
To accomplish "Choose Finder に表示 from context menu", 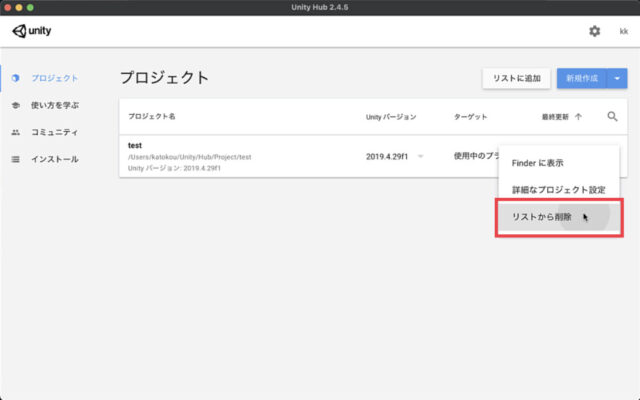I will tap(559, 163).
